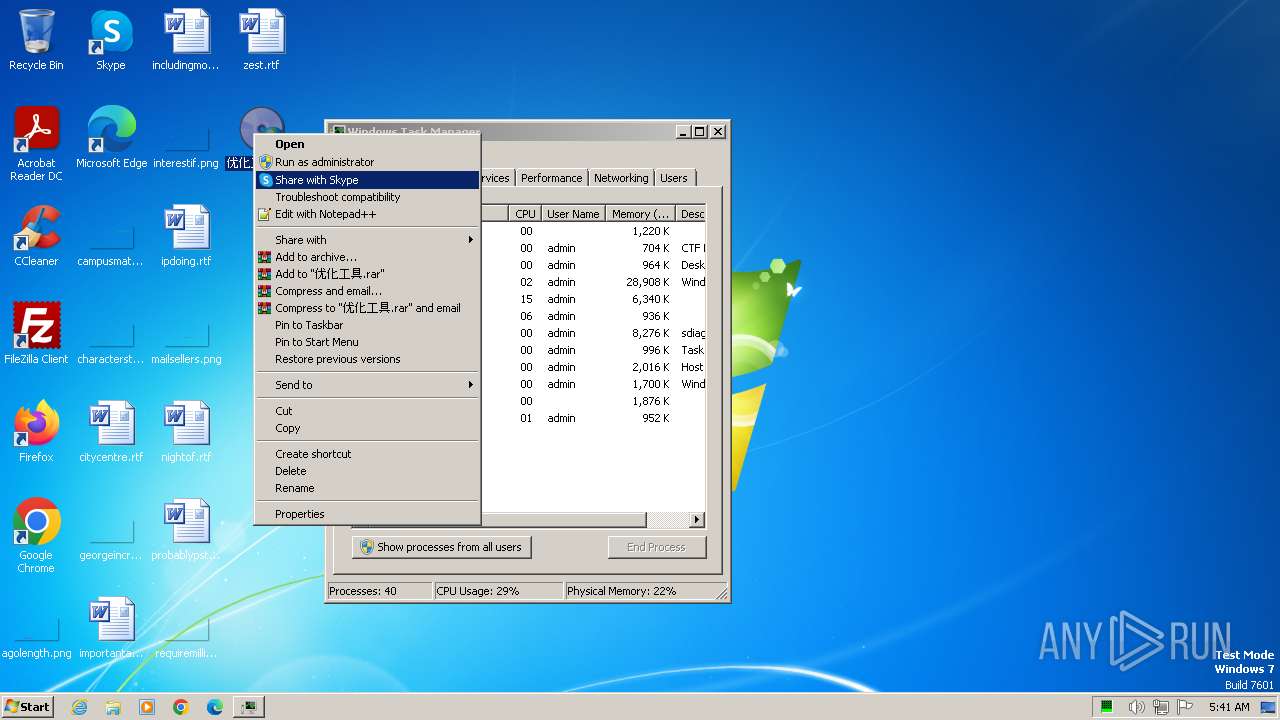The height and width of the screenshot is (720, 1280).
Task: Open the Firefox desktop shortcut
Action: (x=36, y=432)
